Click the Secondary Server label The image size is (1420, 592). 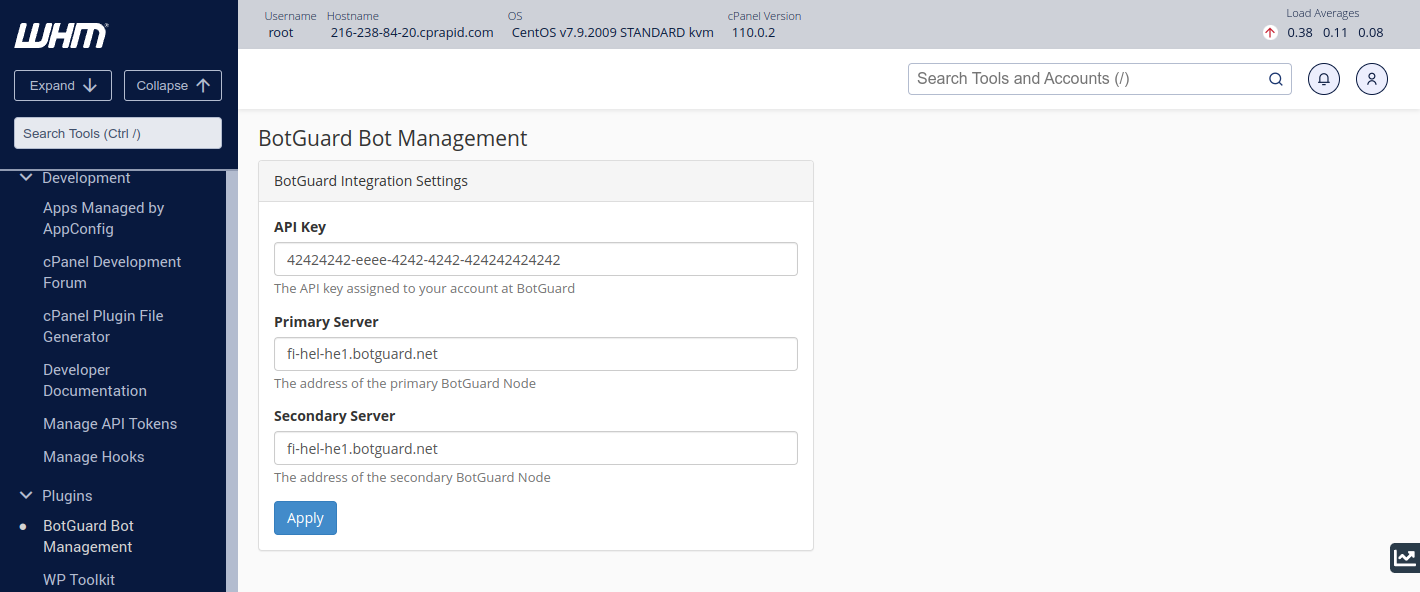pos(335,416)
